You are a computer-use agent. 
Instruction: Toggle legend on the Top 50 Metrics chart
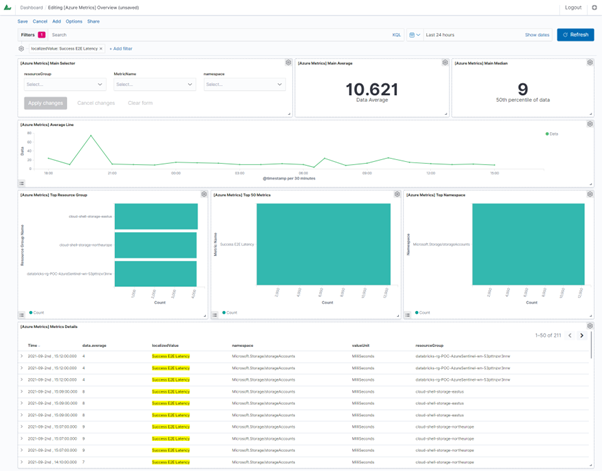215,315
